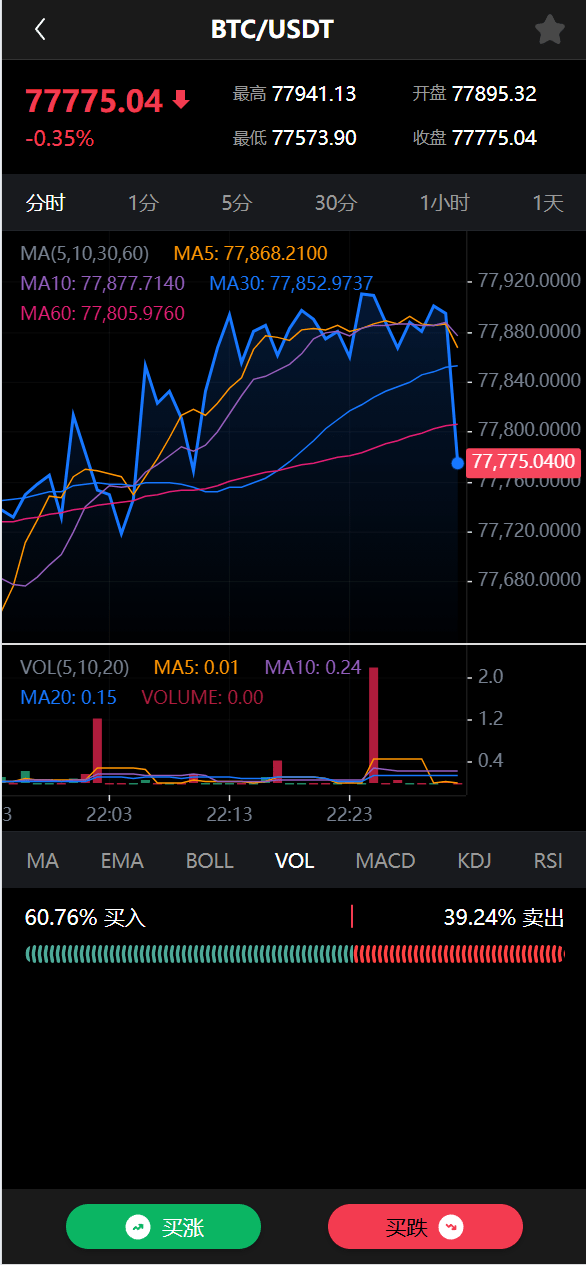Select the 1天 timeframe tab
The image size is (586, 1265).
[548, 203]
